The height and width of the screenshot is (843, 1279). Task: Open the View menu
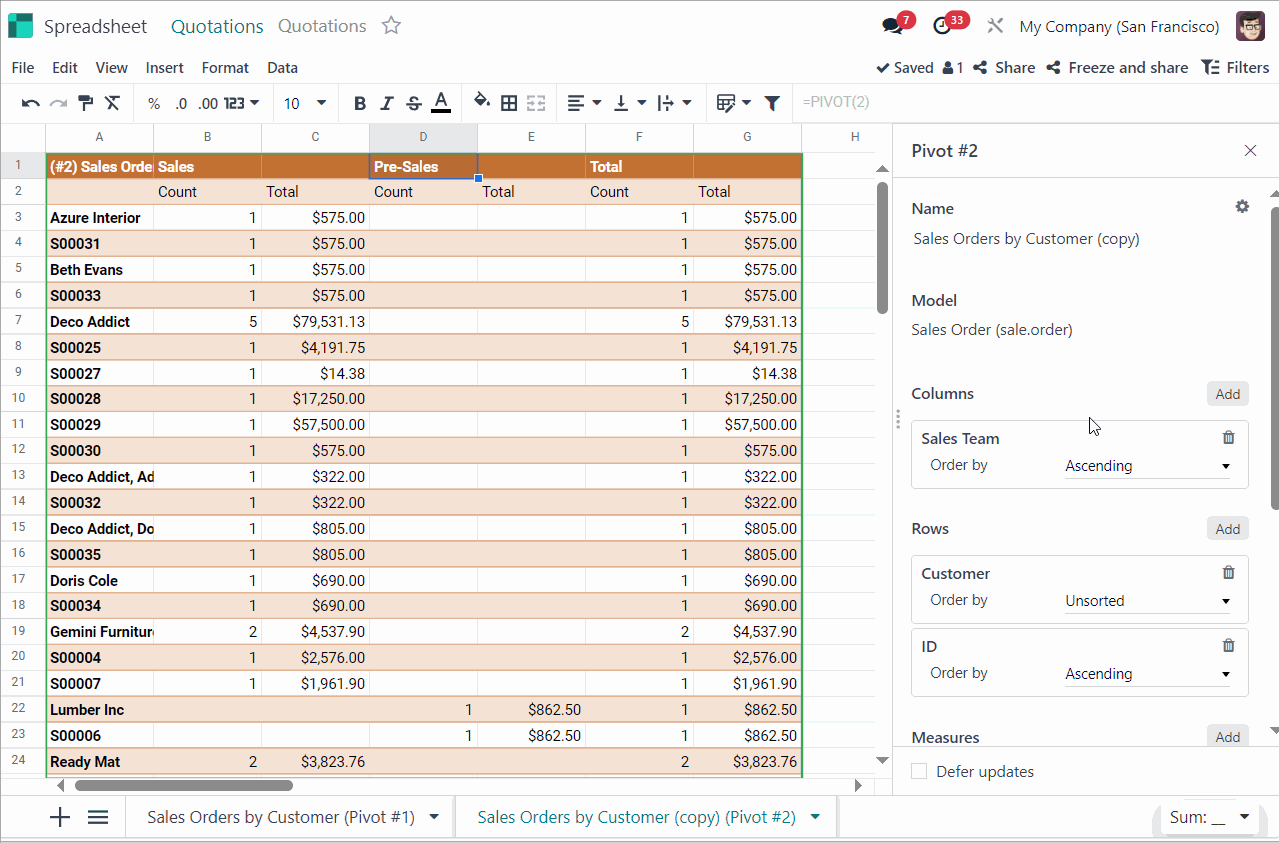[111, 68]
